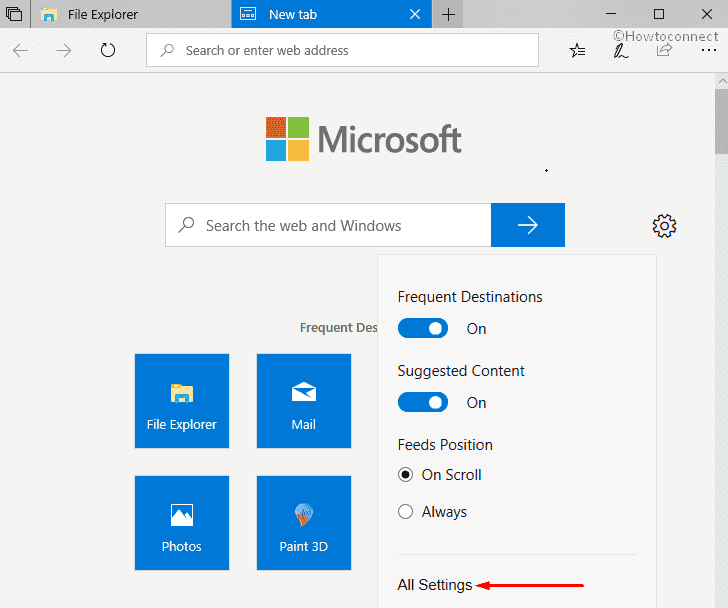Screen dimensions: 728x608
Task: Click the Feeds Position label
Action: click(445, 445)
